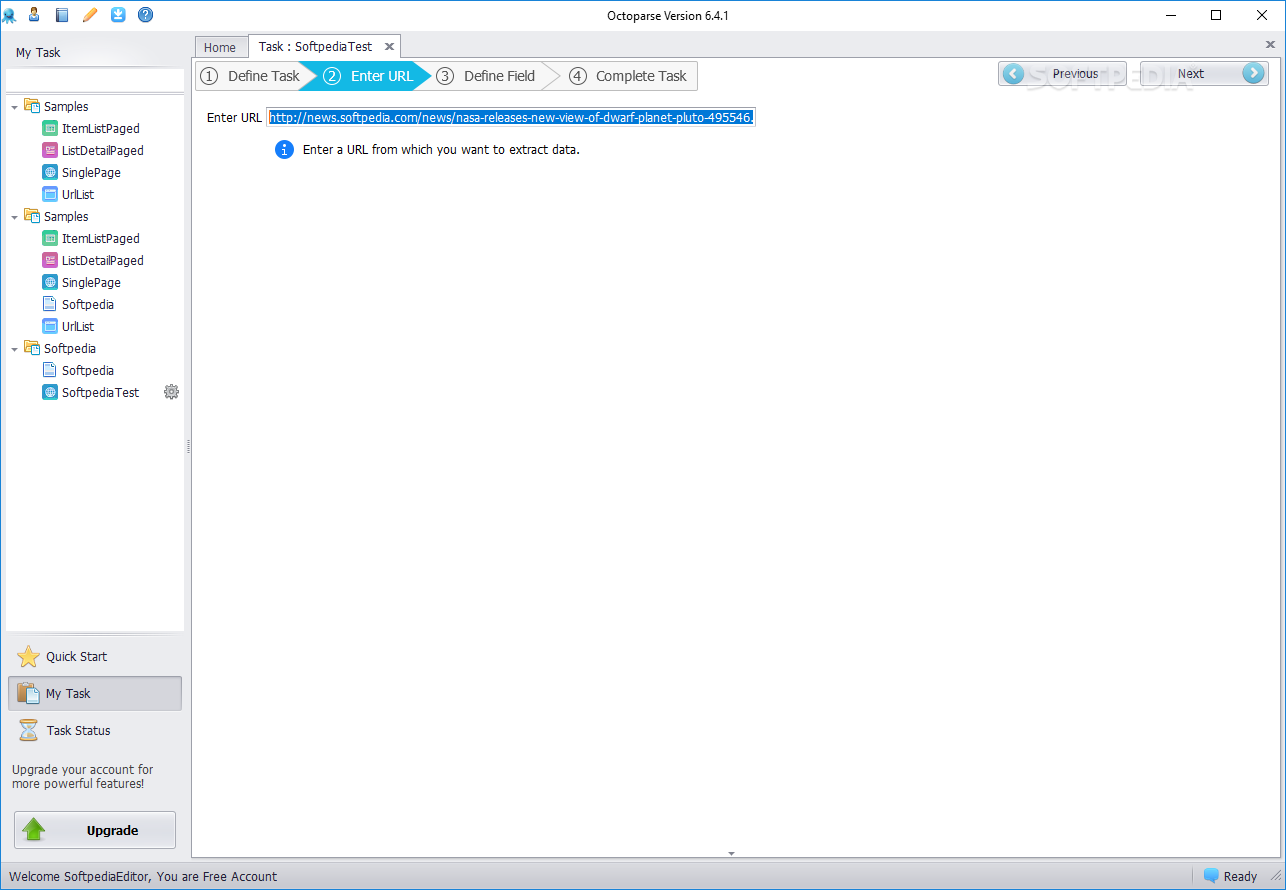1286x890 pixels.
Task: Click the gear icon beside SoftpediaTest
Action: point(171,392)
